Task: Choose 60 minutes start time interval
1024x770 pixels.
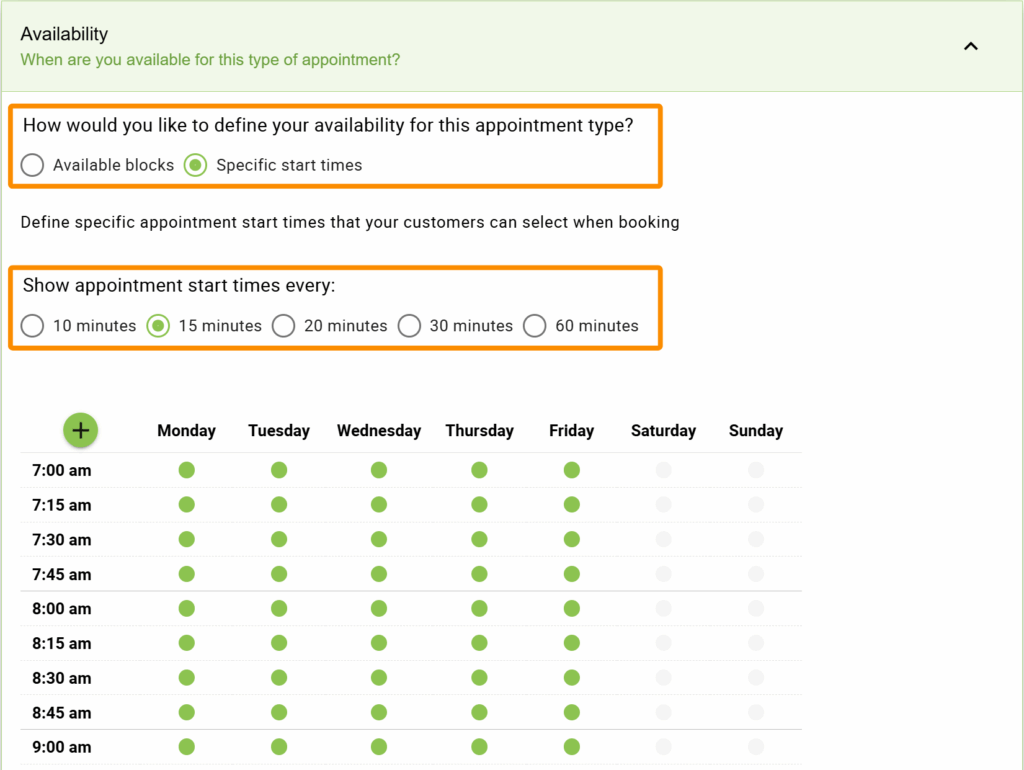Action: pos(535,326)
